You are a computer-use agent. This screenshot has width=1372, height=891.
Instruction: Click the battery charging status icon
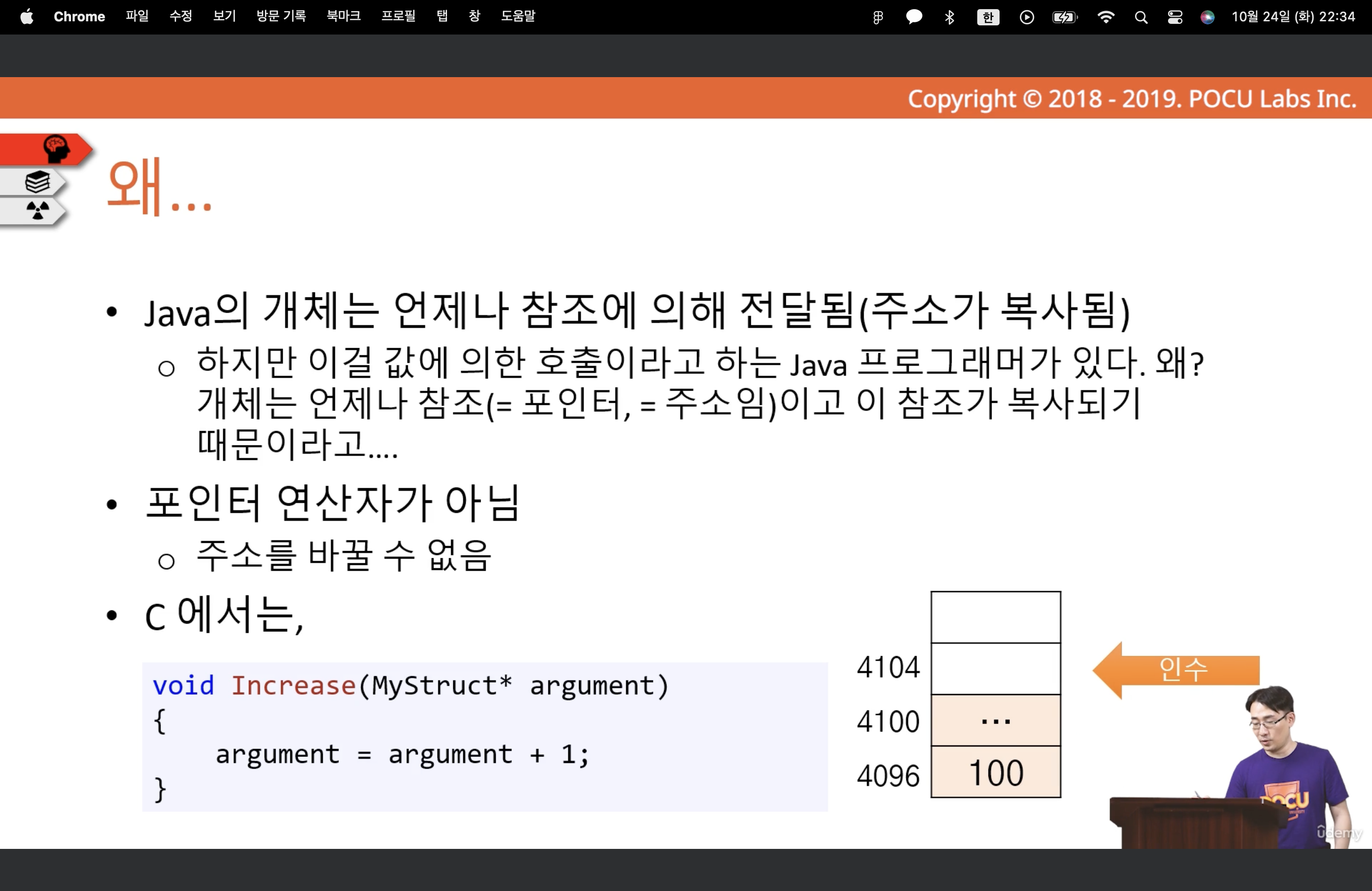1064,17
